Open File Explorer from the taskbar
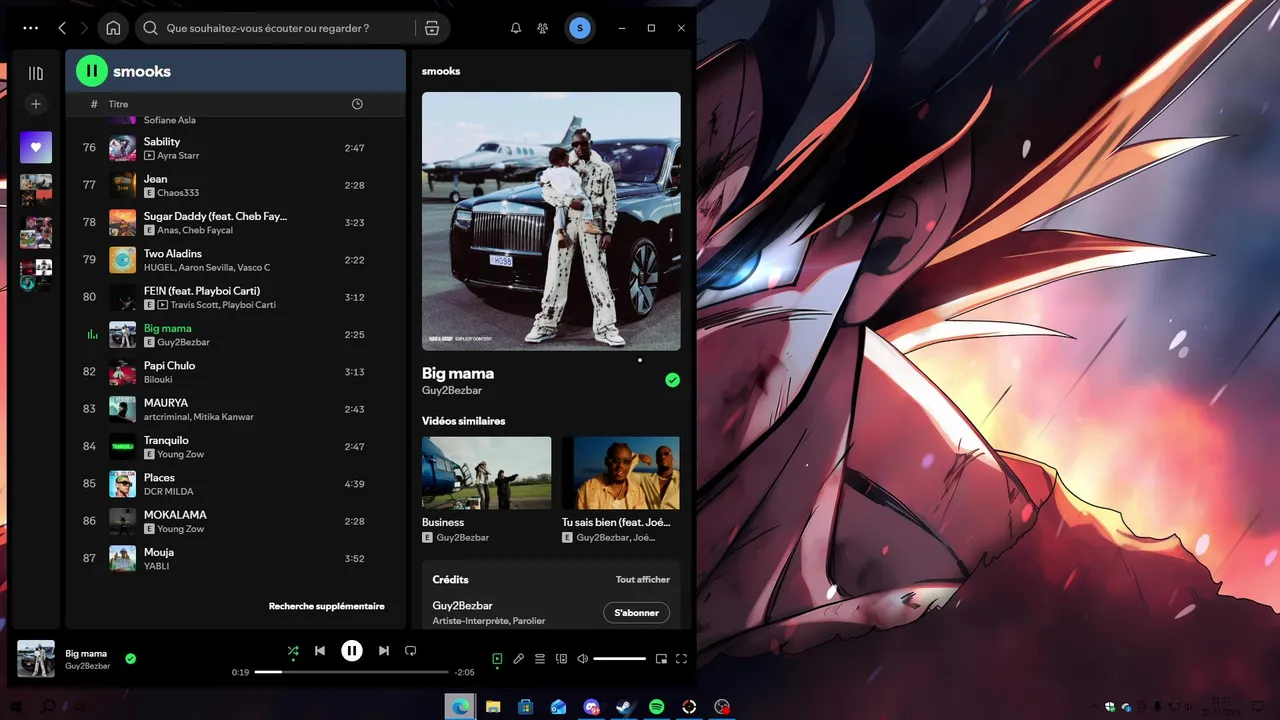The width and height of the screenshot is (1280, 720). 493,706
